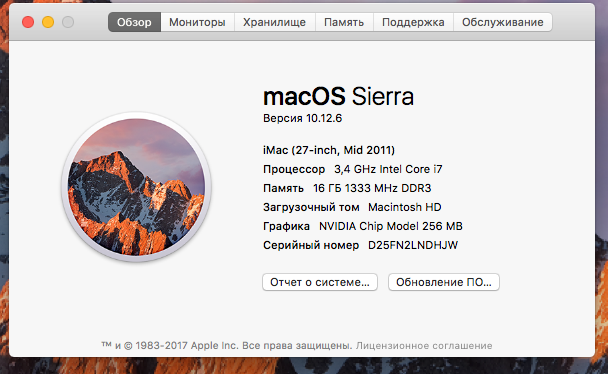Click the macOS Sierra title text
The image size is (608, 374).
pyautogui.click(x=338, y=97)
